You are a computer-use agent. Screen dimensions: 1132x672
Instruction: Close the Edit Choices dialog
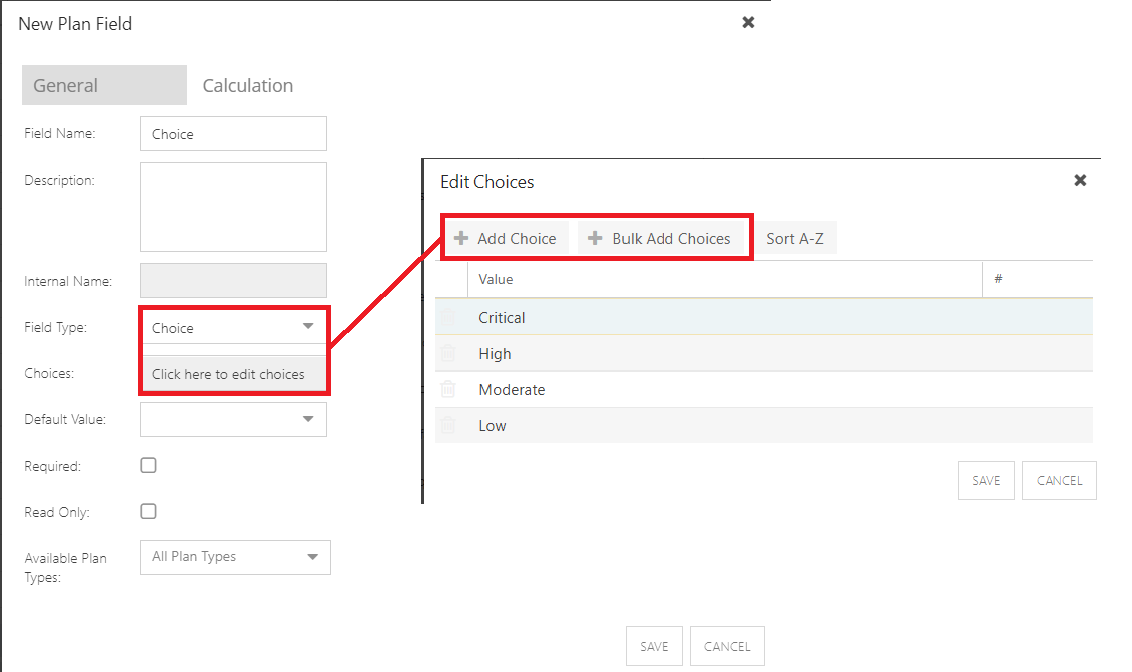[1080, 180]
